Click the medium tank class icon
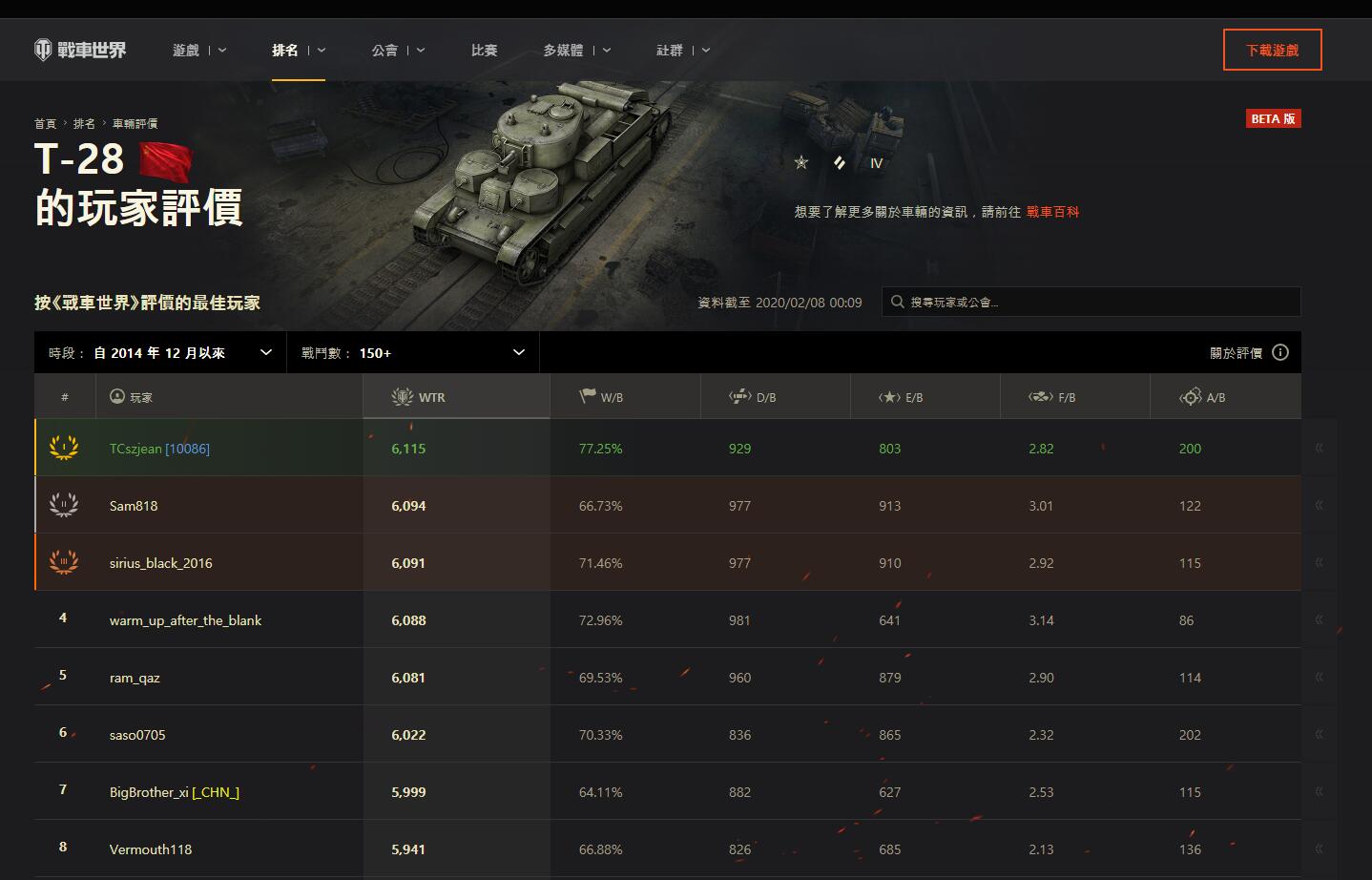 [840, 162]
